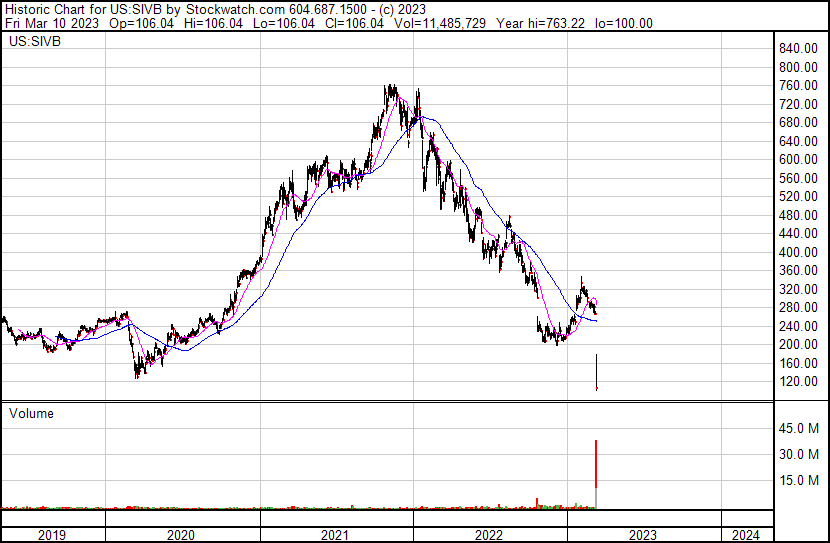Click the 'Year hi=763.22' value

pyautogui.click(x=540, y=23)
